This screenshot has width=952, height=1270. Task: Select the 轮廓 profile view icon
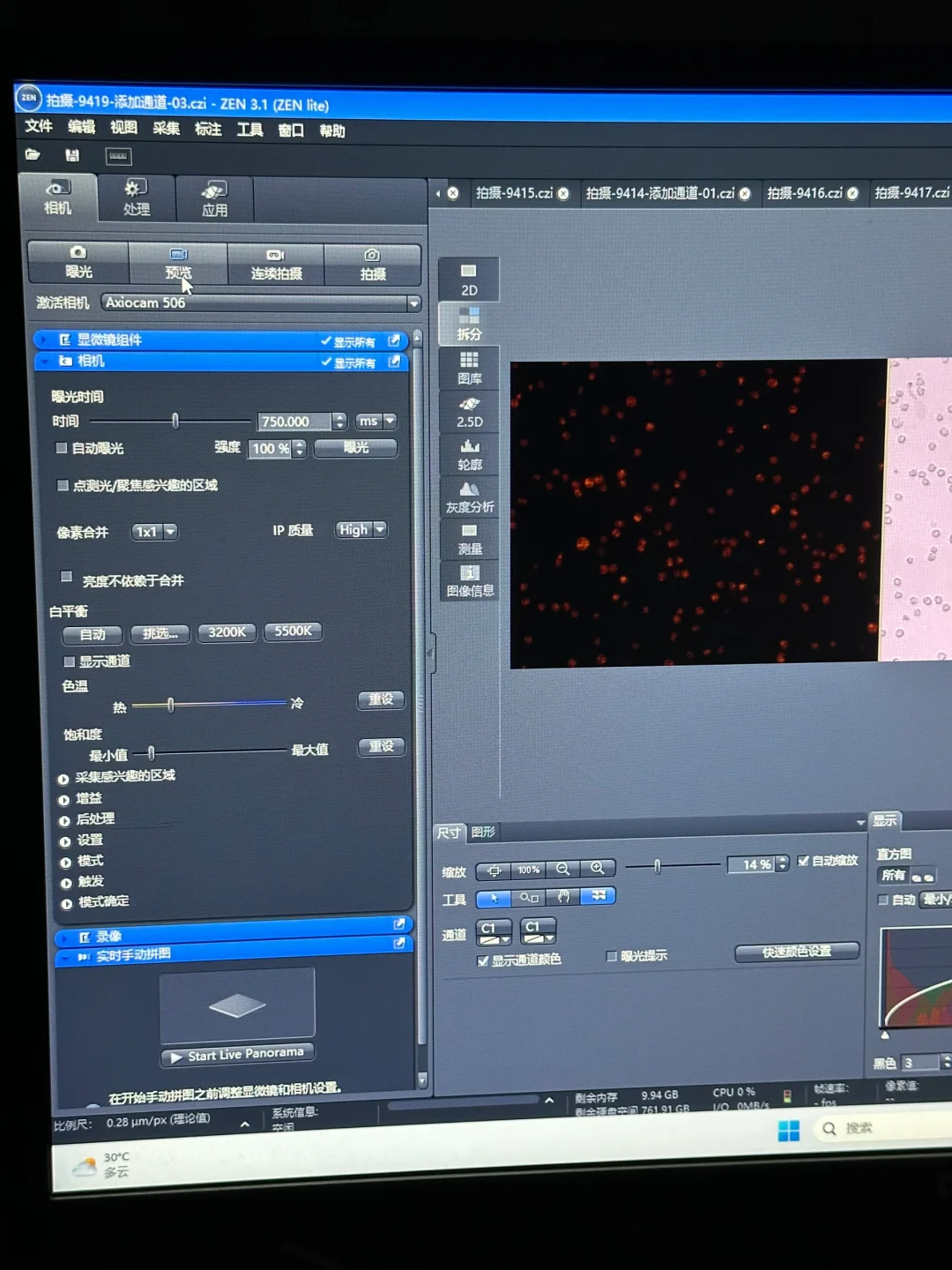click(469, 454)
